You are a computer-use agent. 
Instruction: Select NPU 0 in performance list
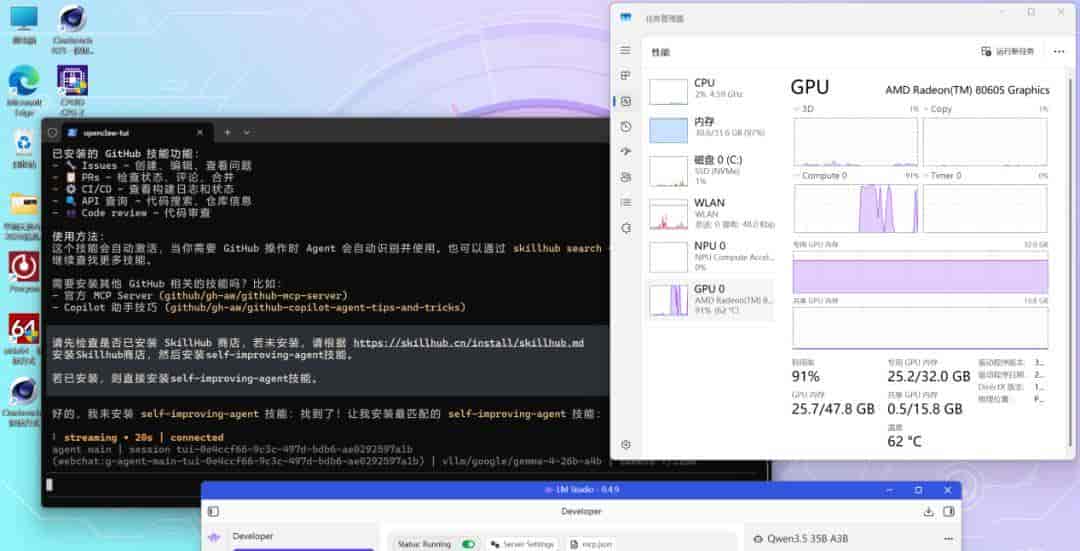point(711,256)
